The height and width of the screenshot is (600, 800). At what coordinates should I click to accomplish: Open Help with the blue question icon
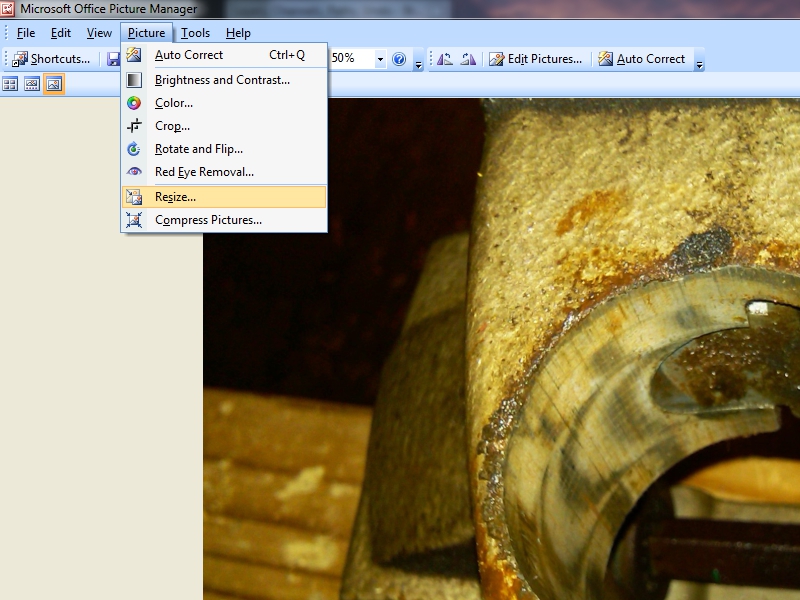tap(399, 59)
